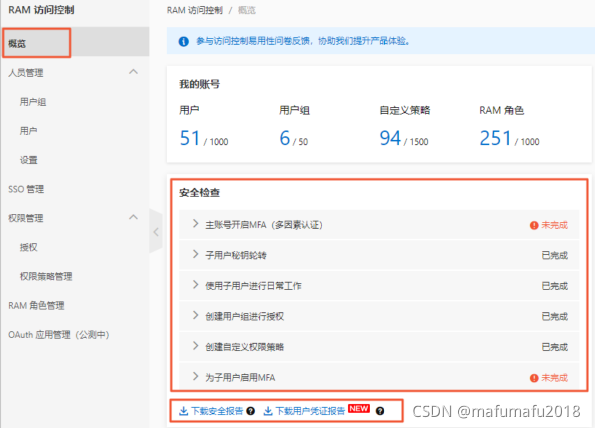Click 已完成 status for 使用子用户进行日常工作
The height and width of the screenshot is (428, 595).
tap(554, 286)
